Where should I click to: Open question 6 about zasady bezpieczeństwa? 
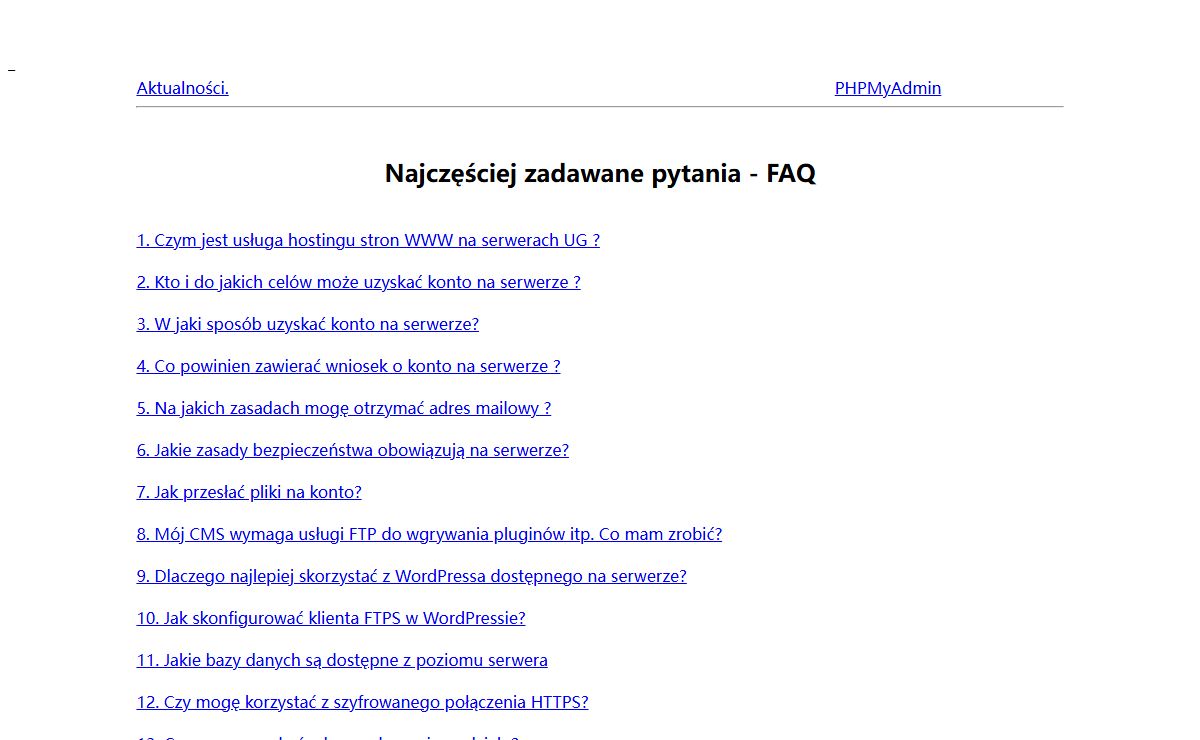click(353, 450)
